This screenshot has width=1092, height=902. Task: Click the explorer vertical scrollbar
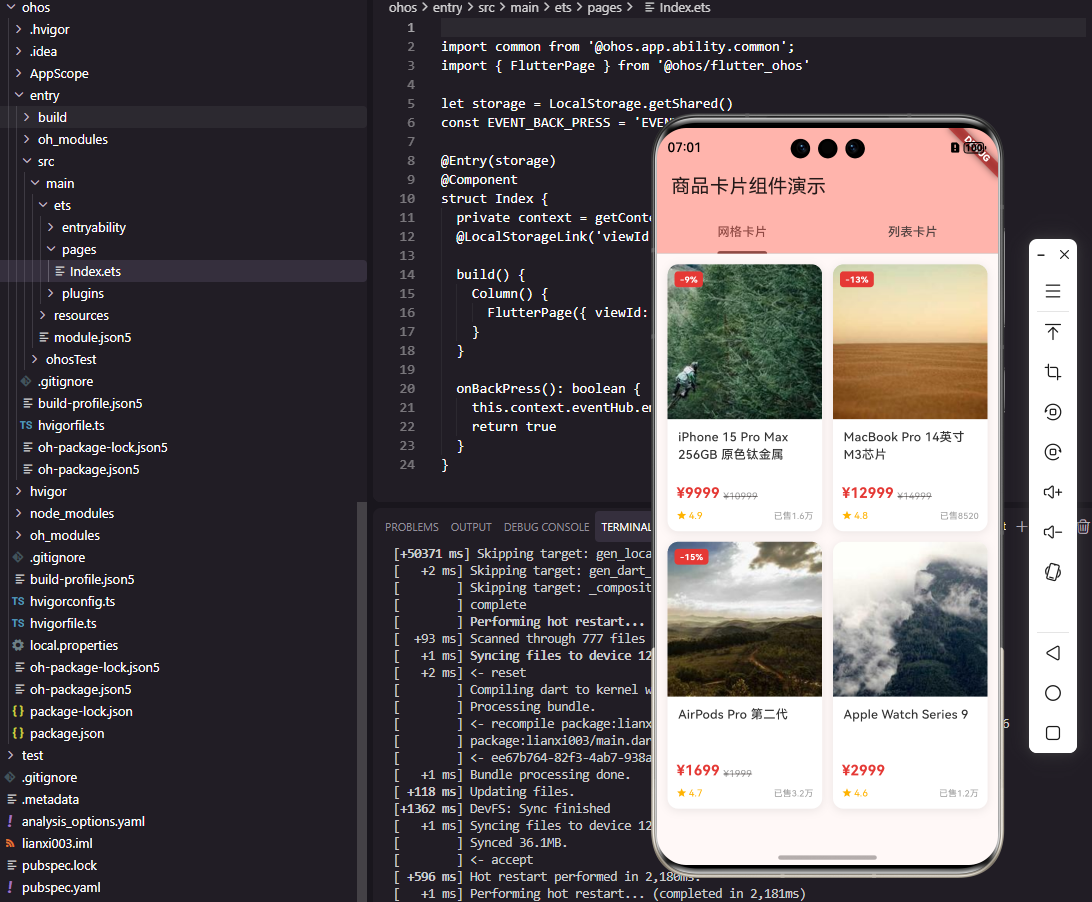[x=361, y=701]
